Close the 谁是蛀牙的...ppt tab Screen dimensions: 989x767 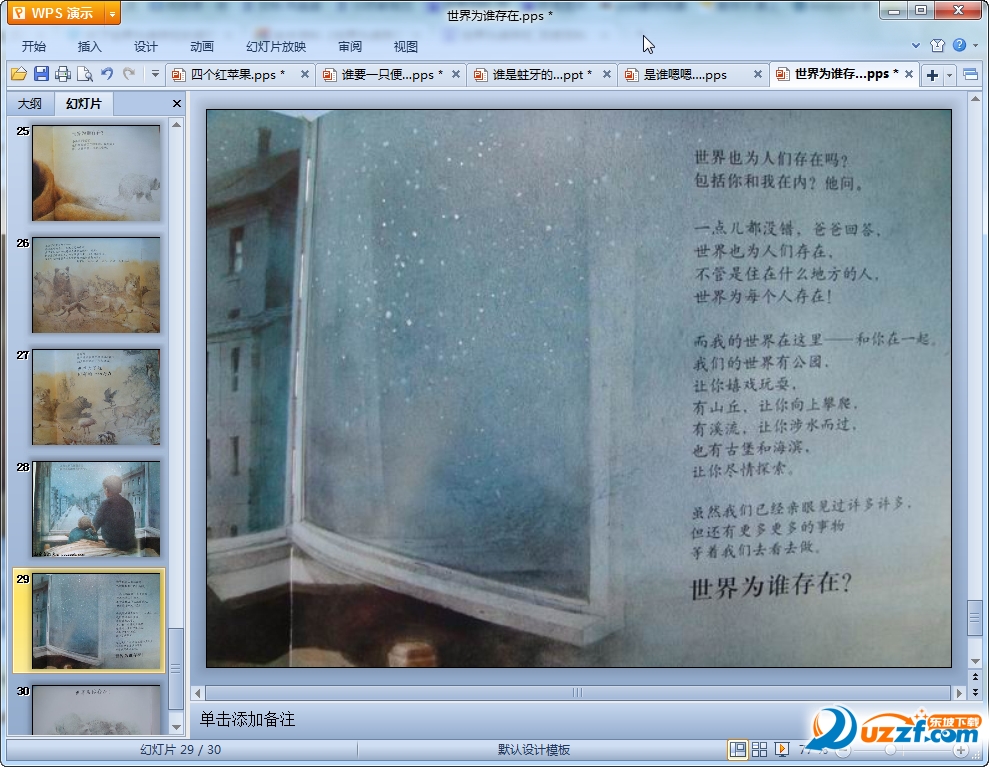point(607,74)
